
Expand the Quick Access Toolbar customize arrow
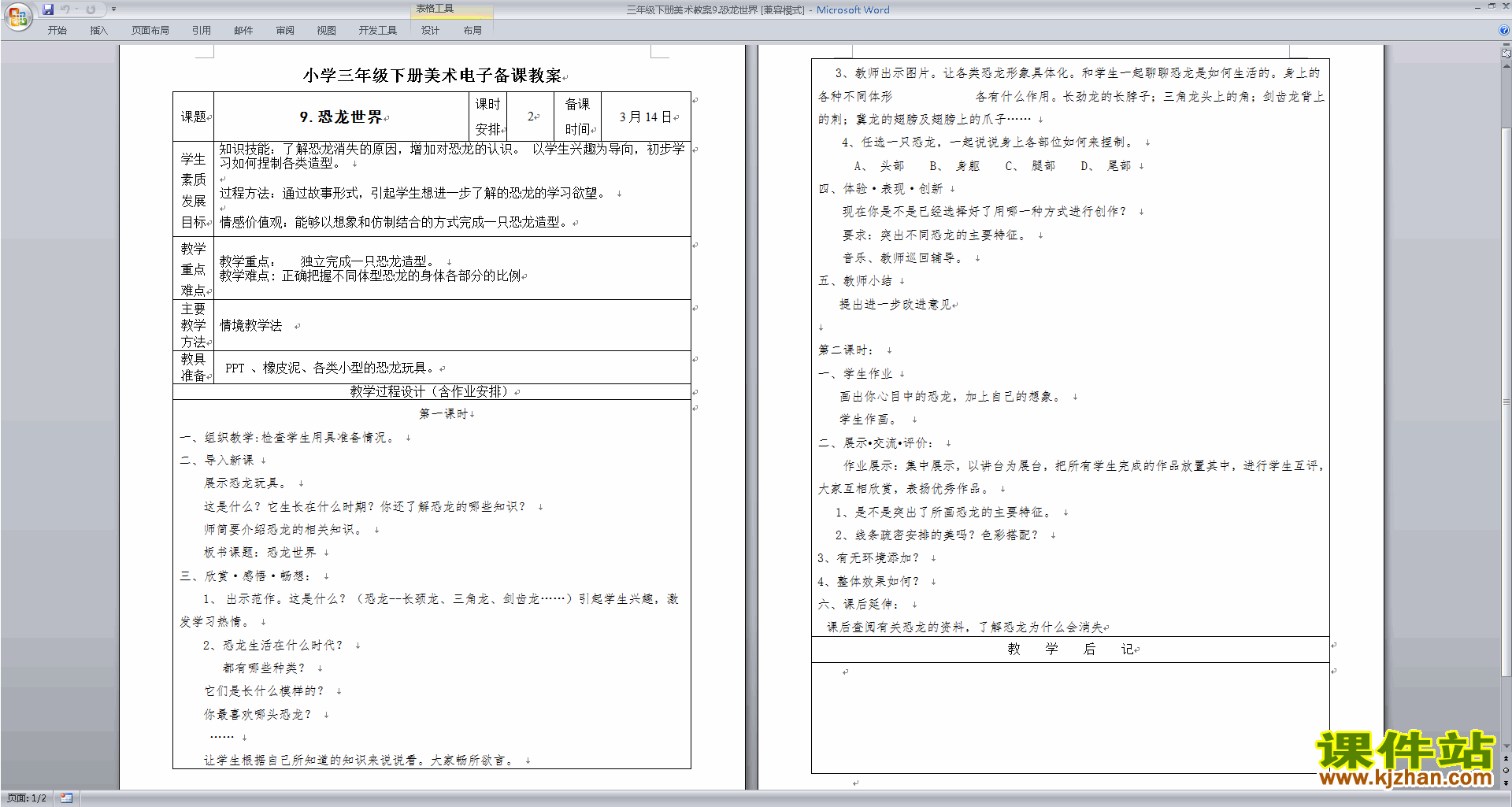click(113, 9)
